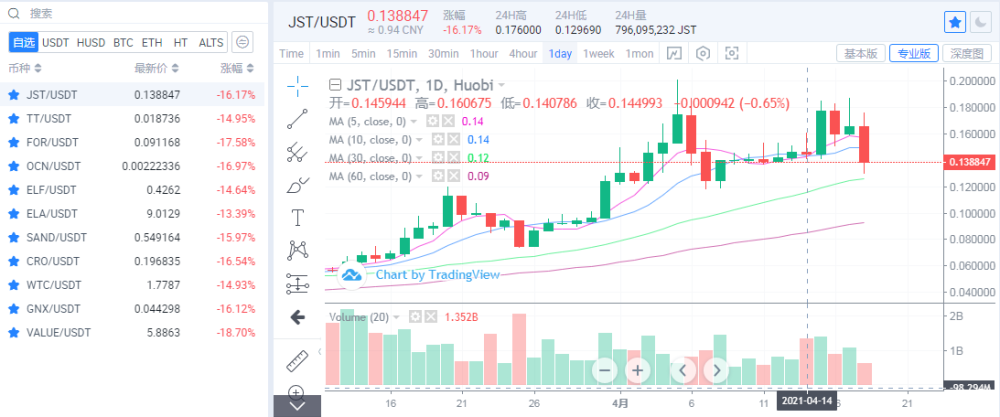Switch to 基本版 chart mode
Viewport: 1000px width, 417px height.
(860, 54)
